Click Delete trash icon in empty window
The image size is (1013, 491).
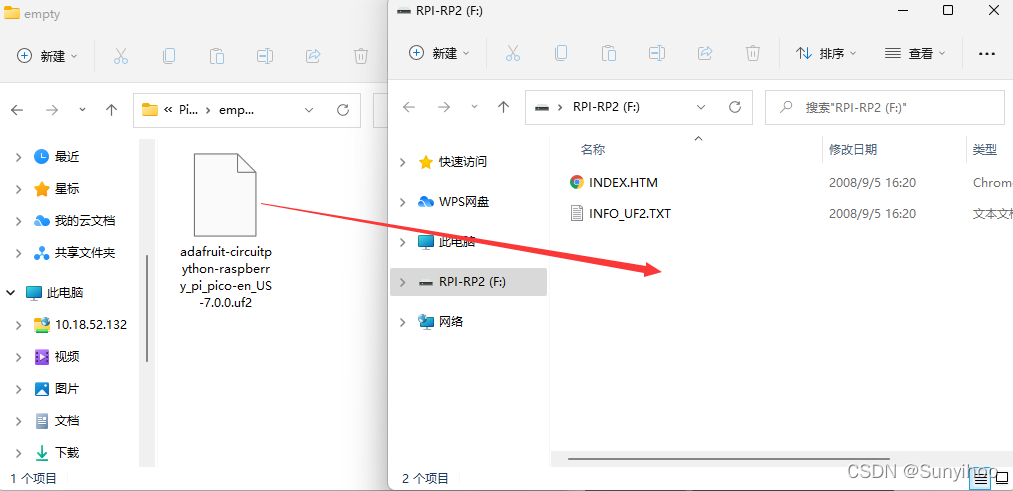point(360,56)
